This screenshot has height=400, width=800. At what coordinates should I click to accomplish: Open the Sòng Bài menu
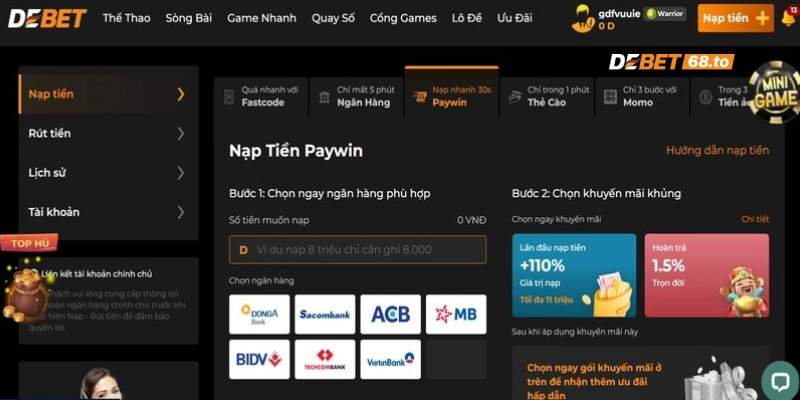[189, 18]
